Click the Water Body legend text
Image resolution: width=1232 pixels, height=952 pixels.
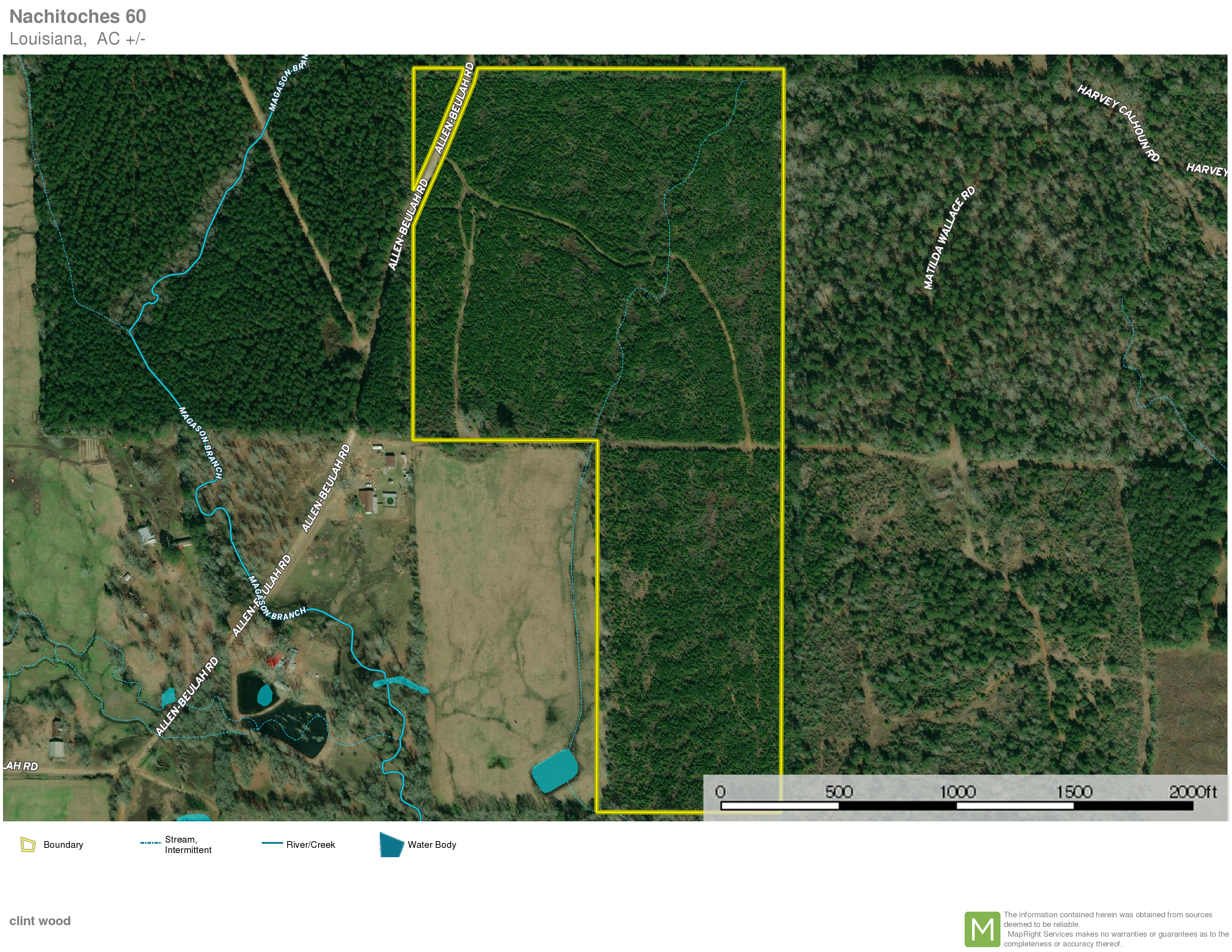[x=432, y=844]
